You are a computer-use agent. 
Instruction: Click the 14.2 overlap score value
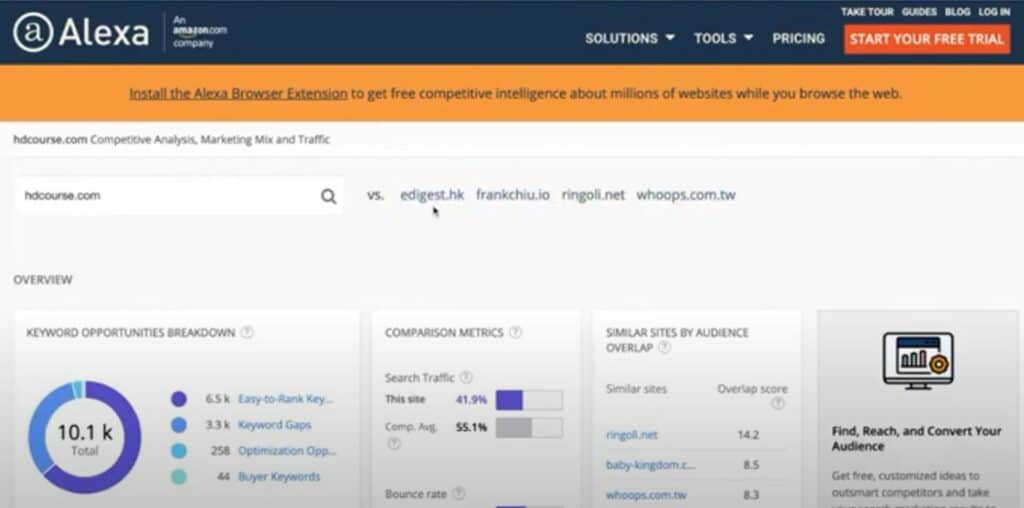tap(748, 435)
